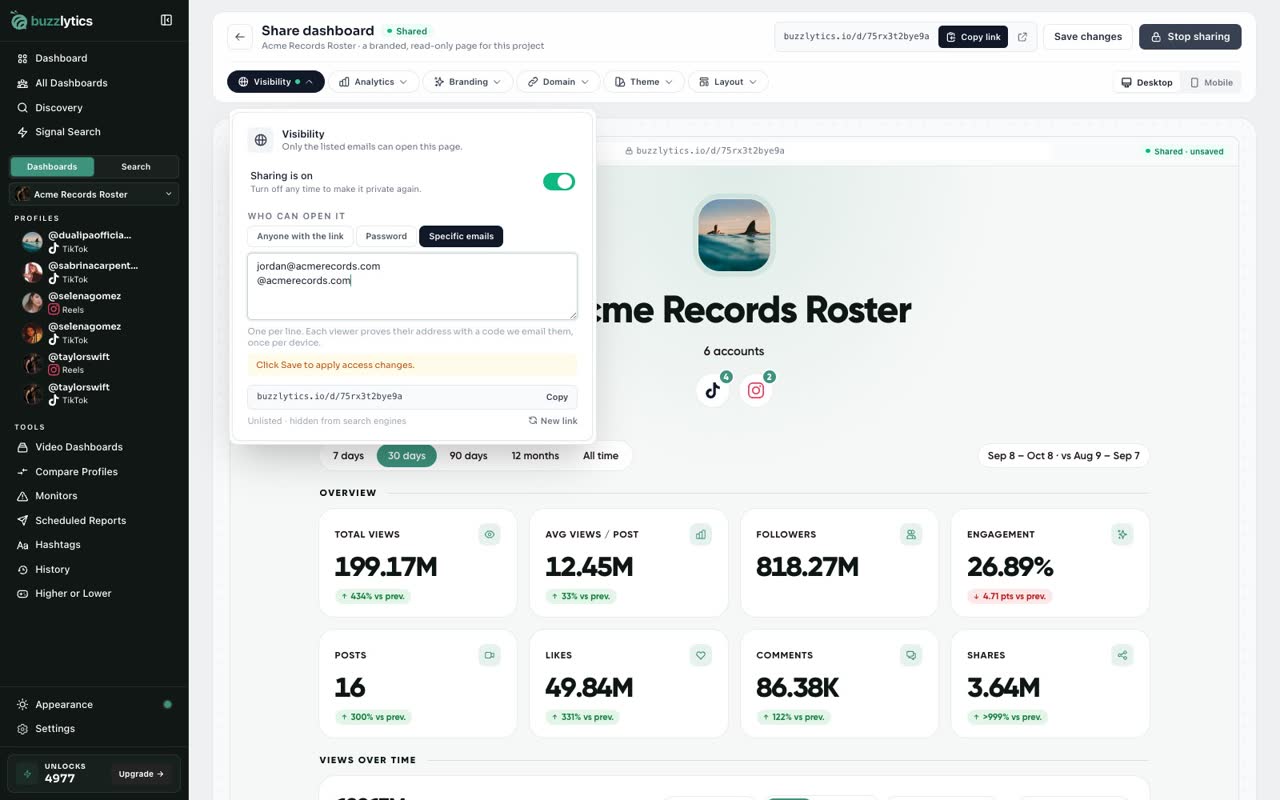
Task: Switch to the sidebar Search tab
Action: coord(136,167)
